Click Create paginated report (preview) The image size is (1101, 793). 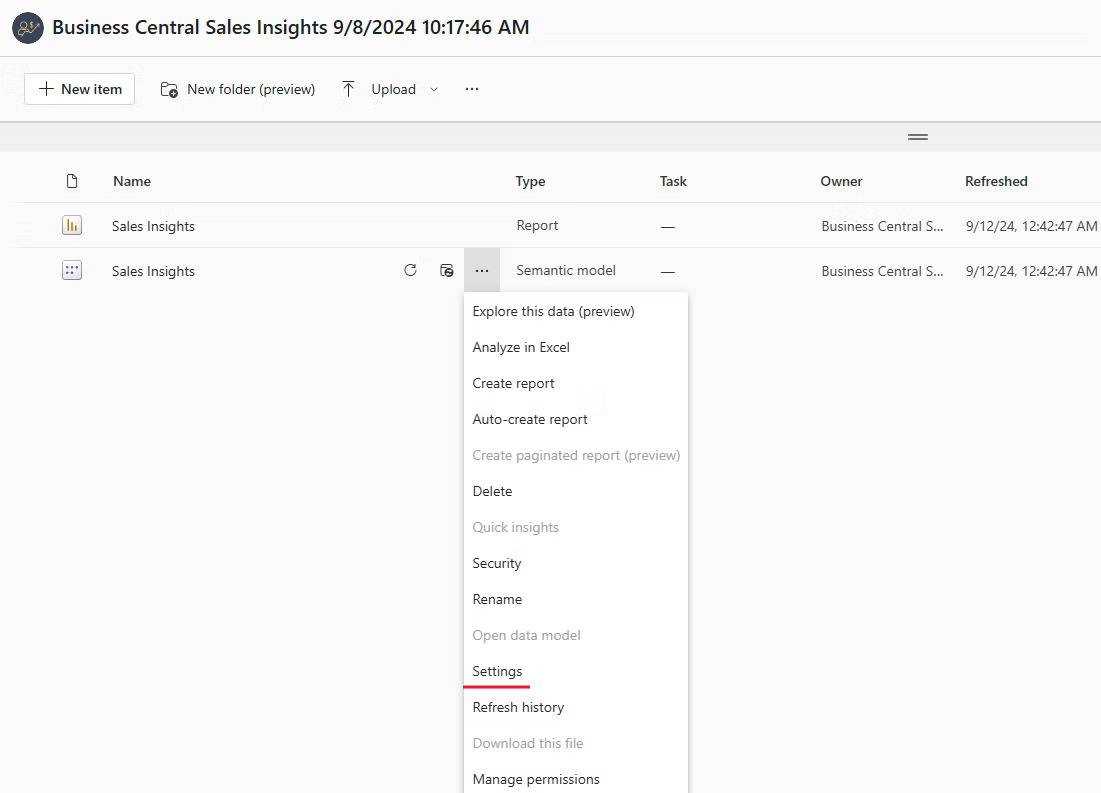click(x=576, y=455)
